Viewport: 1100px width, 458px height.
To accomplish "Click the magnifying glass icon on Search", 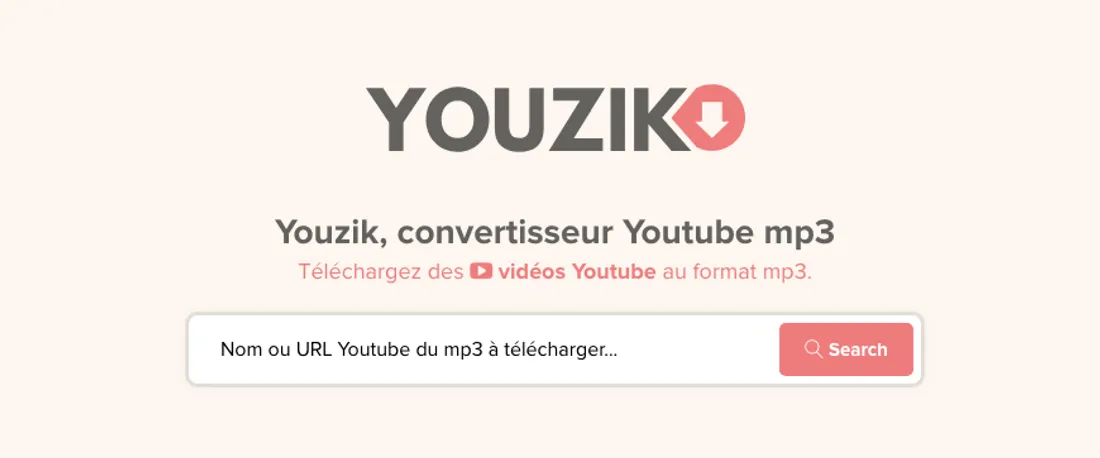I will [x=813, y=349].
